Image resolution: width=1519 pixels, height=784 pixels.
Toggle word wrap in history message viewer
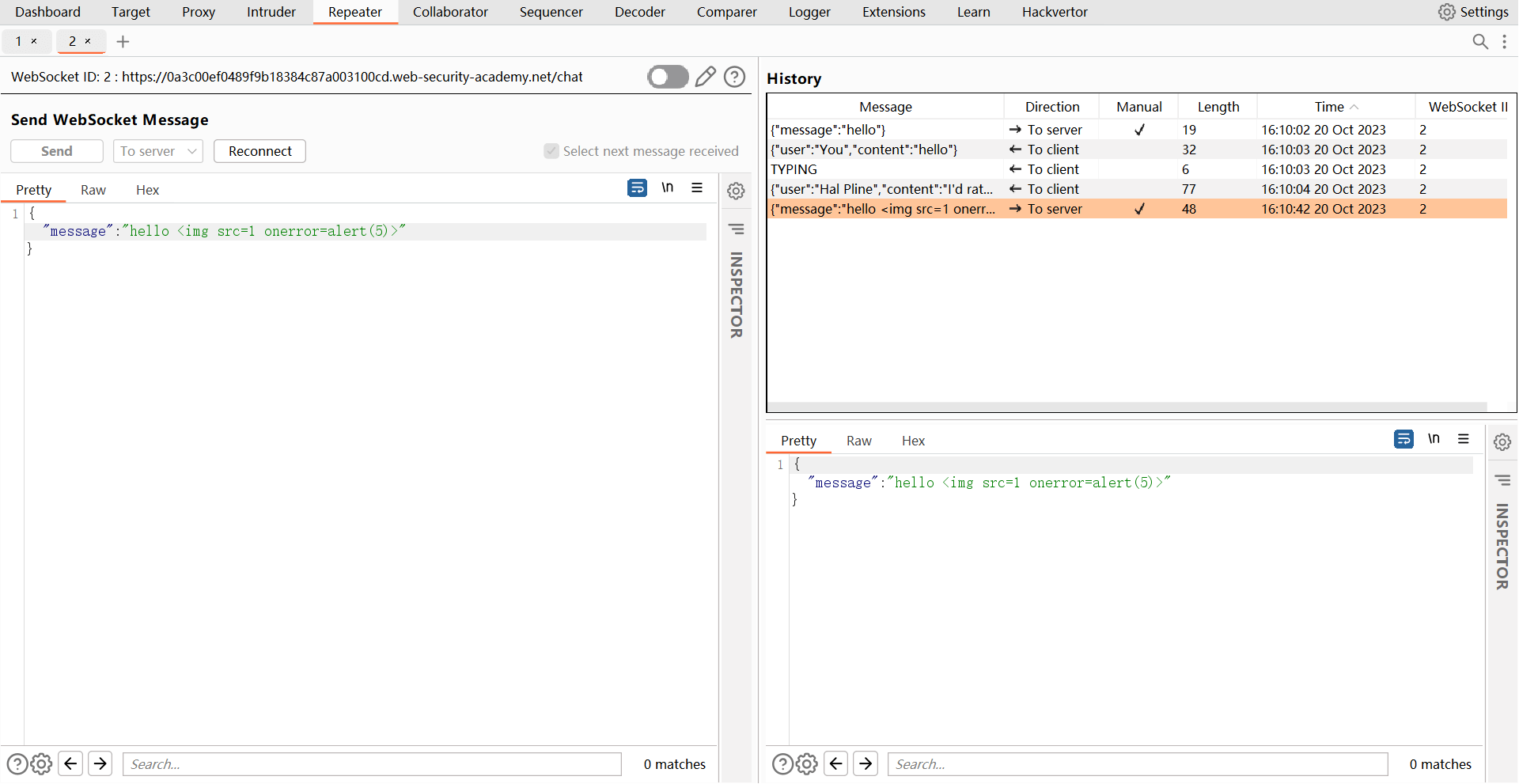(x=1403, y=439)
